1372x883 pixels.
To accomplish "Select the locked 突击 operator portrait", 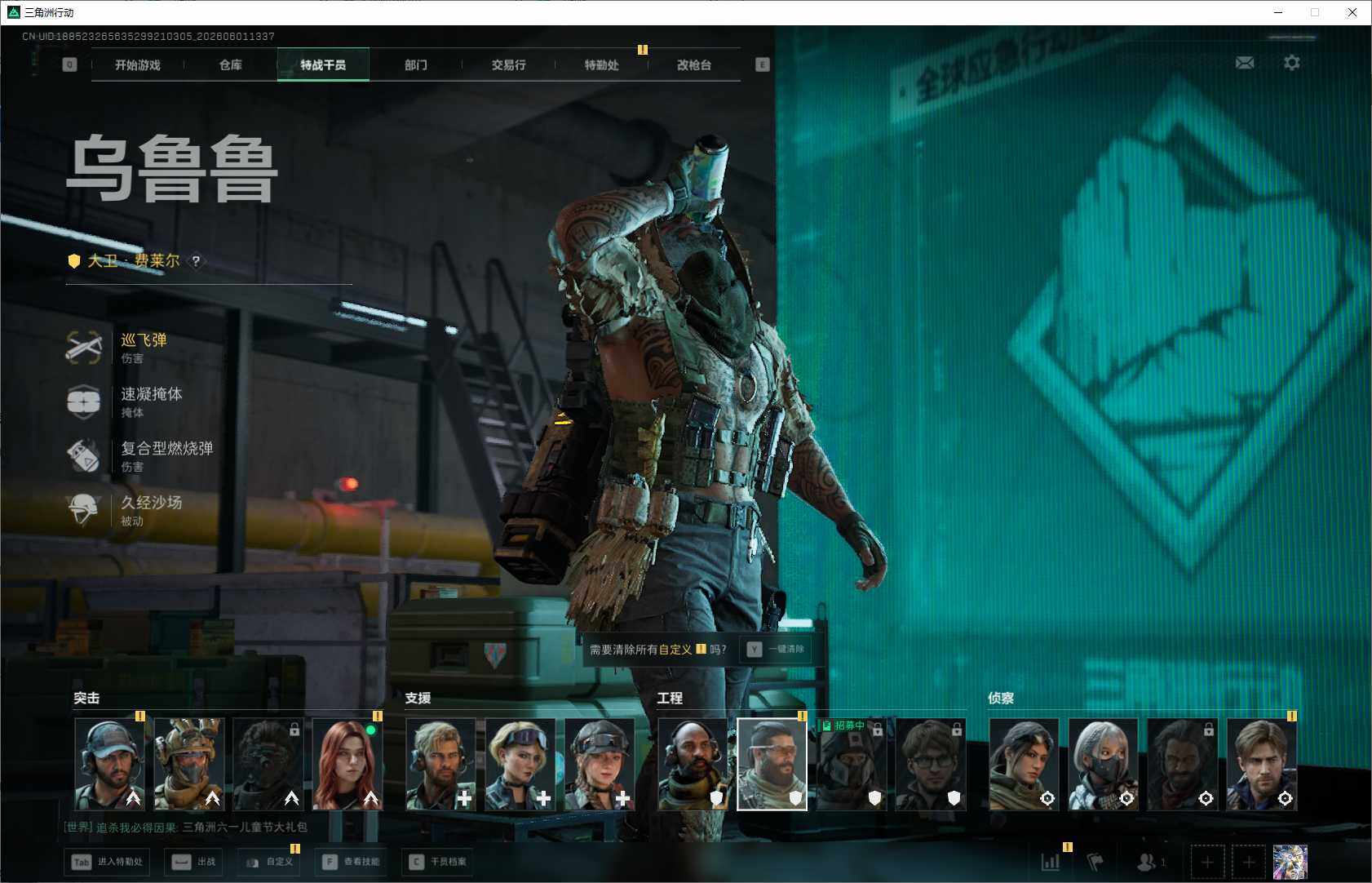I will pyautogui.click(x=268, y=764).
